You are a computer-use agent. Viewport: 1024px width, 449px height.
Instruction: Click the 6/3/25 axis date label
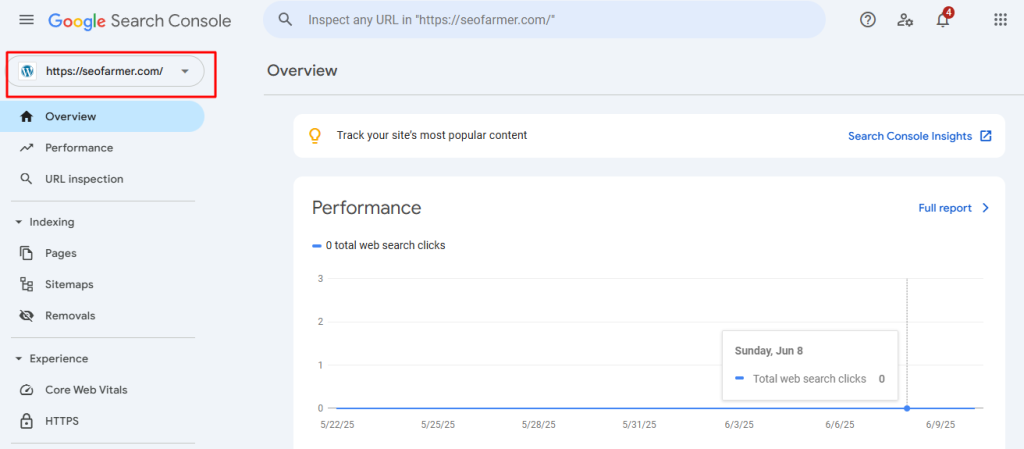739,424
